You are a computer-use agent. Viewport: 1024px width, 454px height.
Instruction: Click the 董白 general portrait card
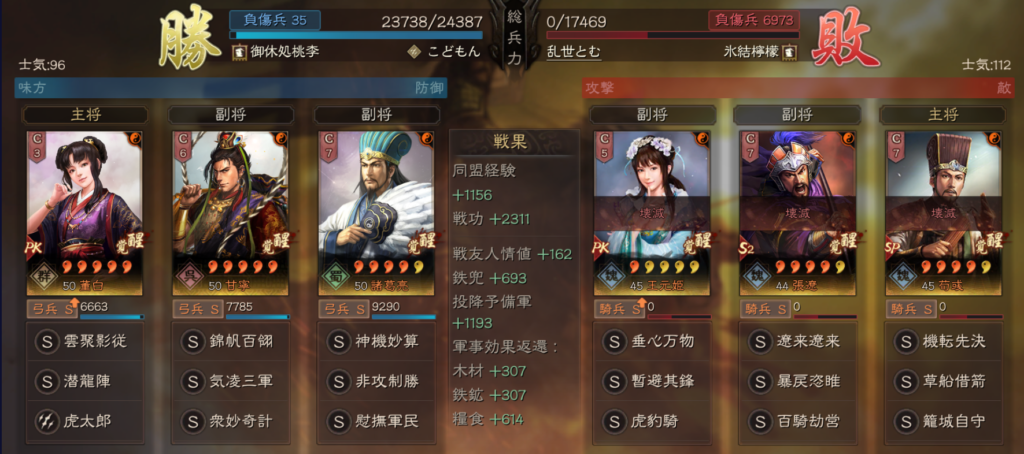85,213
